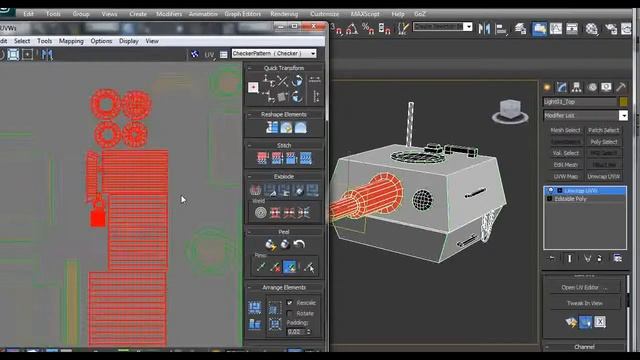Click the first Stitch icon in the Stitch rollout
This screenshot has width=640, height=360.
263,158
